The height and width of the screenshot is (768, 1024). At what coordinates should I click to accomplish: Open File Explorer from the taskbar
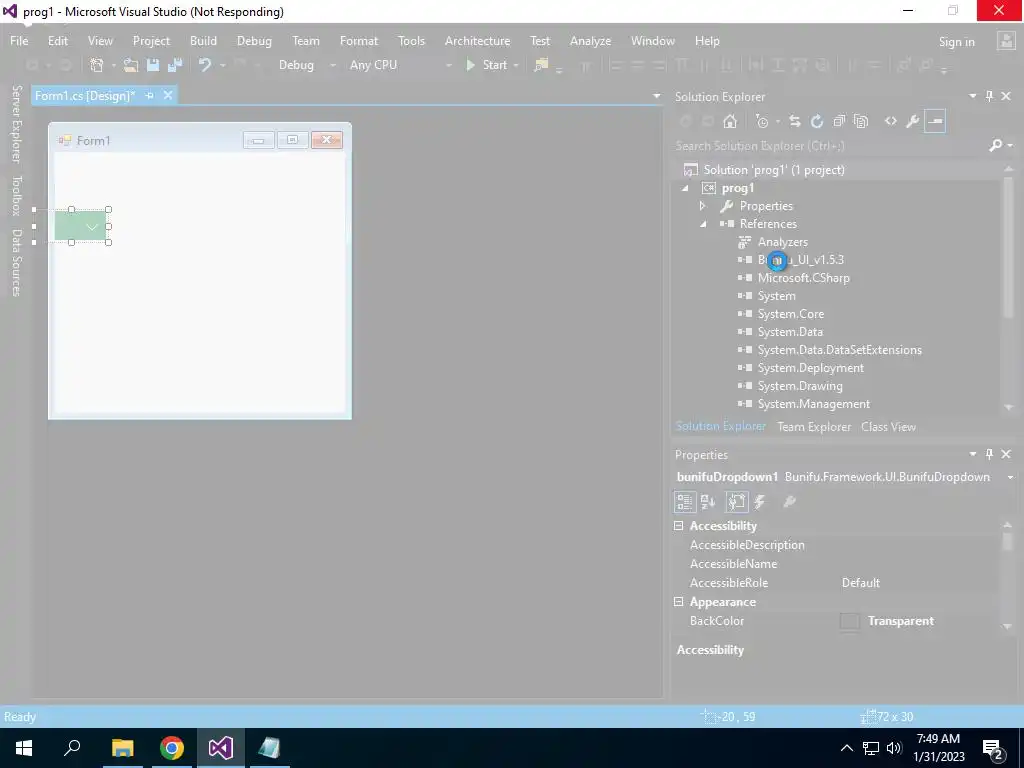122,748
